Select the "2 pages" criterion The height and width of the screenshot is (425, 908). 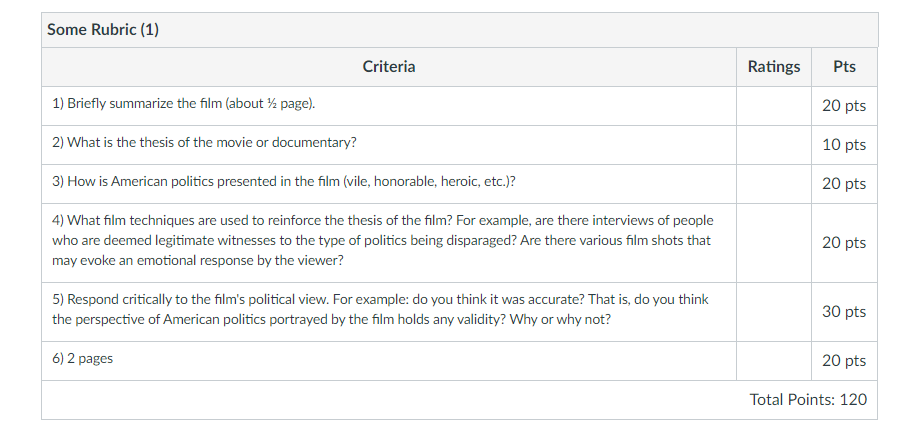click(x=82, y=358)
